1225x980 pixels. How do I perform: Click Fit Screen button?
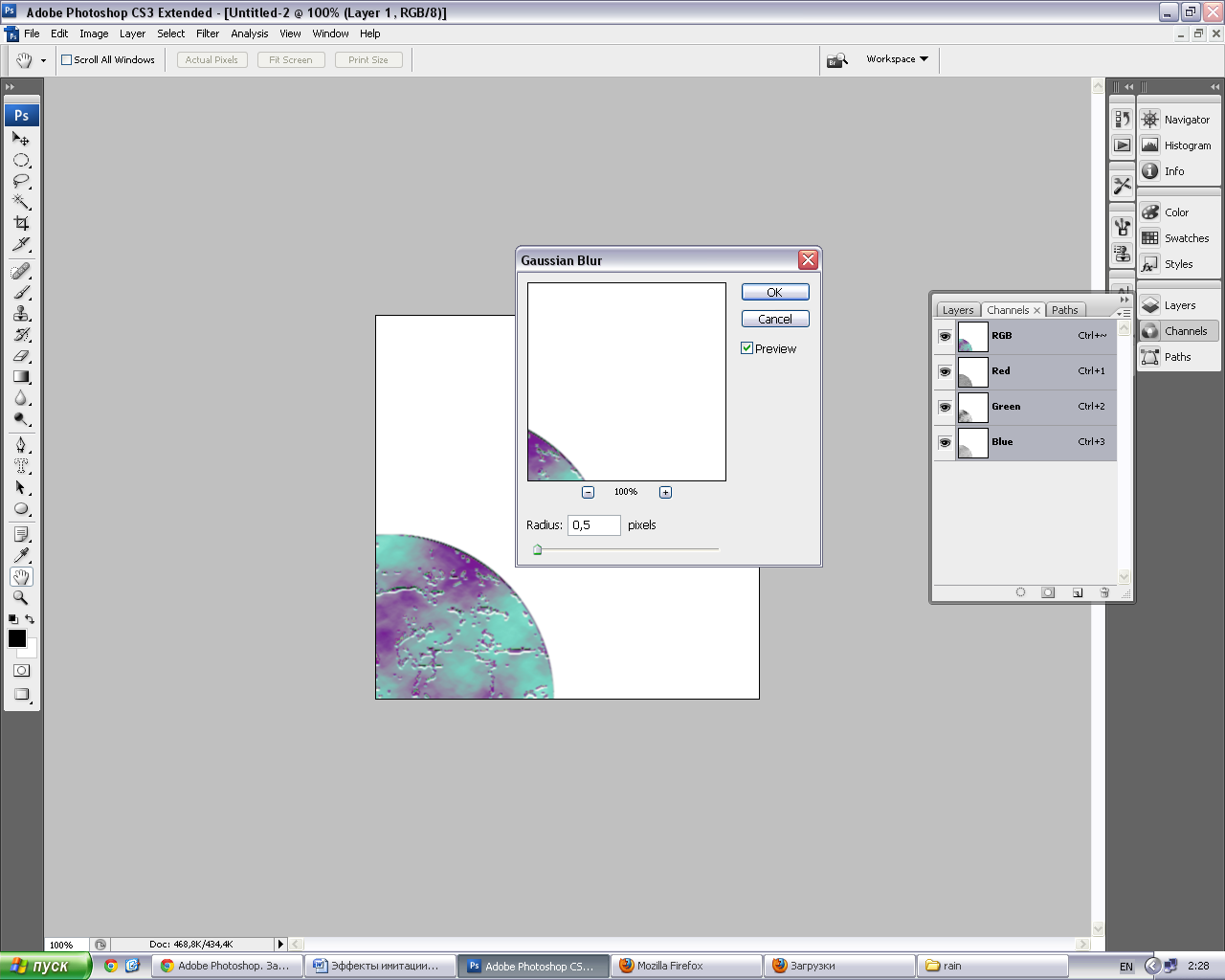(291, 59)
